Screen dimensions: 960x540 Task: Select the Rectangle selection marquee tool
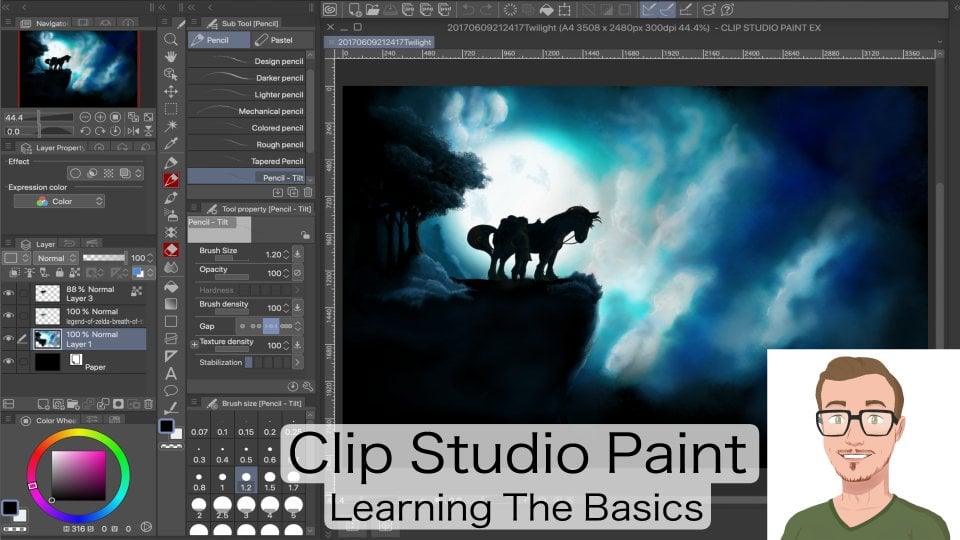pyautogui.click(x=171, y=108)
